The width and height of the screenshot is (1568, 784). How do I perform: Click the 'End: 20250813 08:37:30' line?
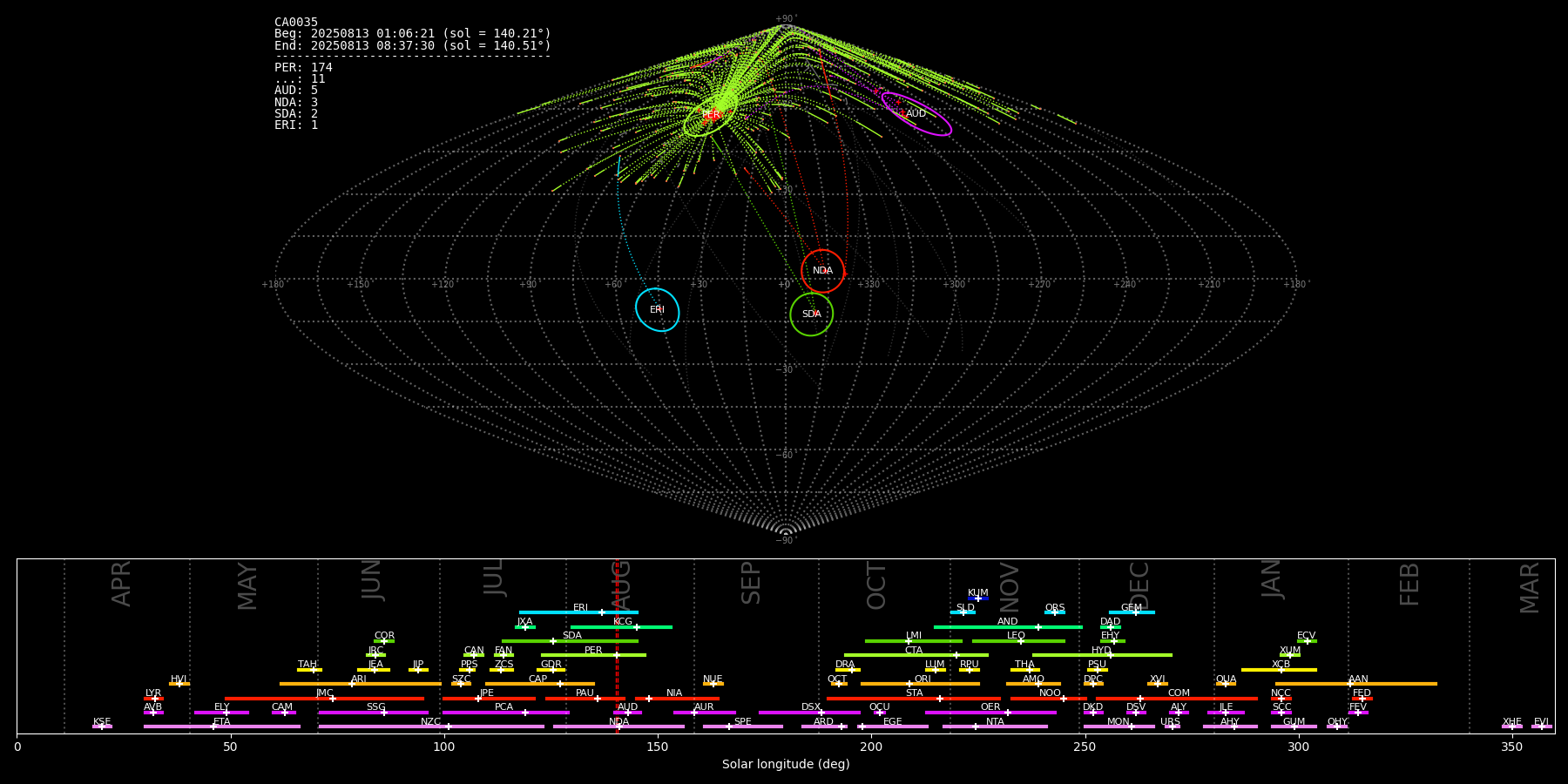tap(413, 45)
